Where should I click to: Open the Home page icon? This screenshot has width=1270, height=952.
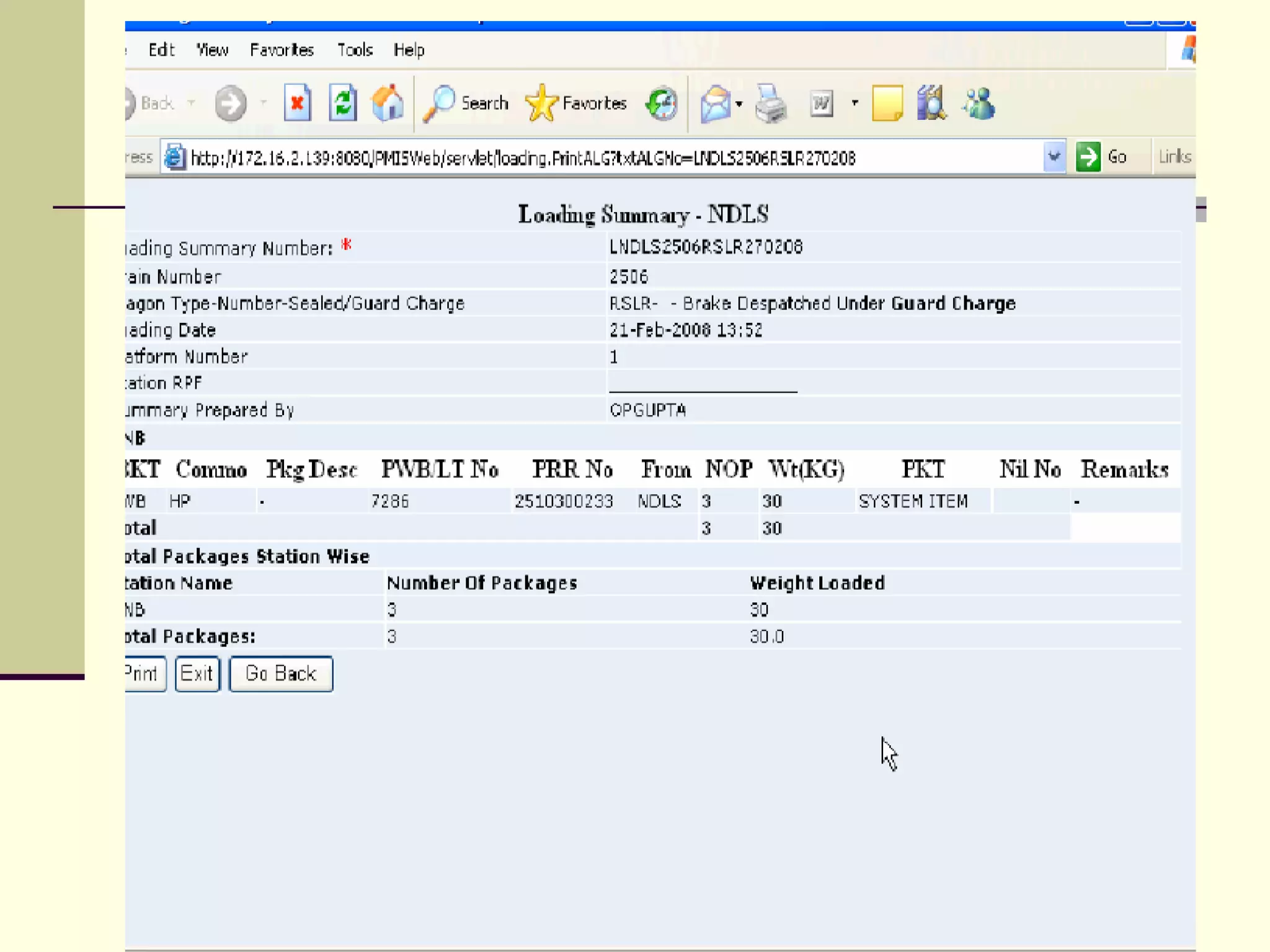click(388, 103)
